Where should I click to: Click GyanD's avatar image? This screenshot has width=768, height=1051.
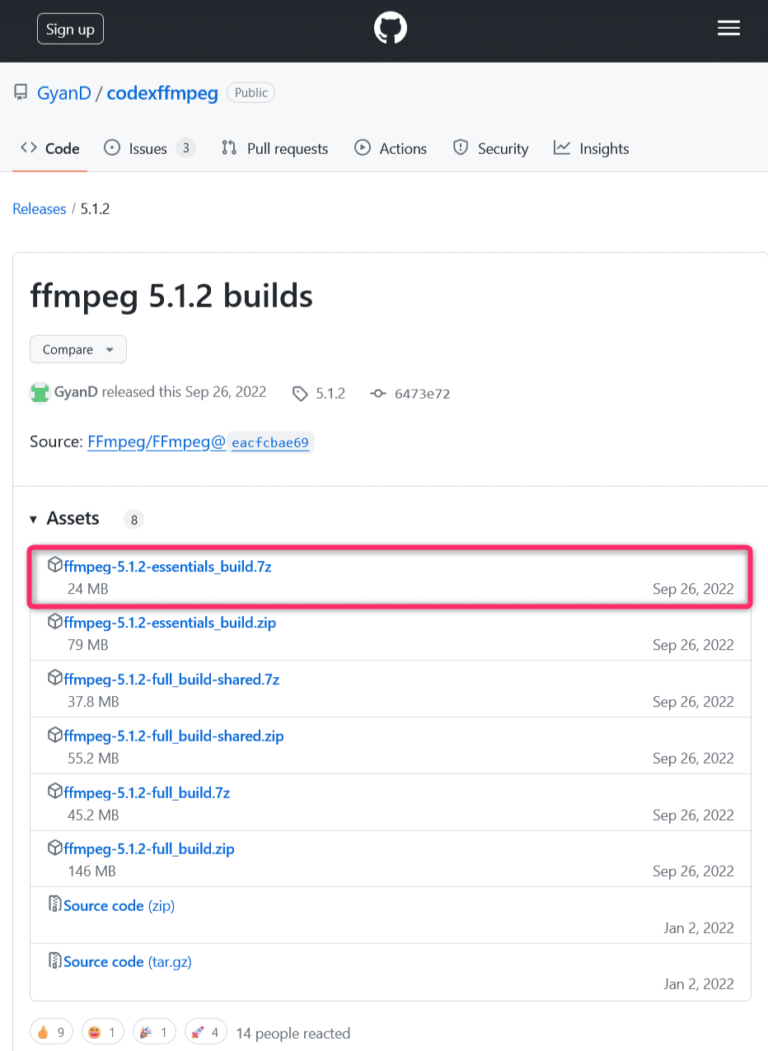(40, 393)
